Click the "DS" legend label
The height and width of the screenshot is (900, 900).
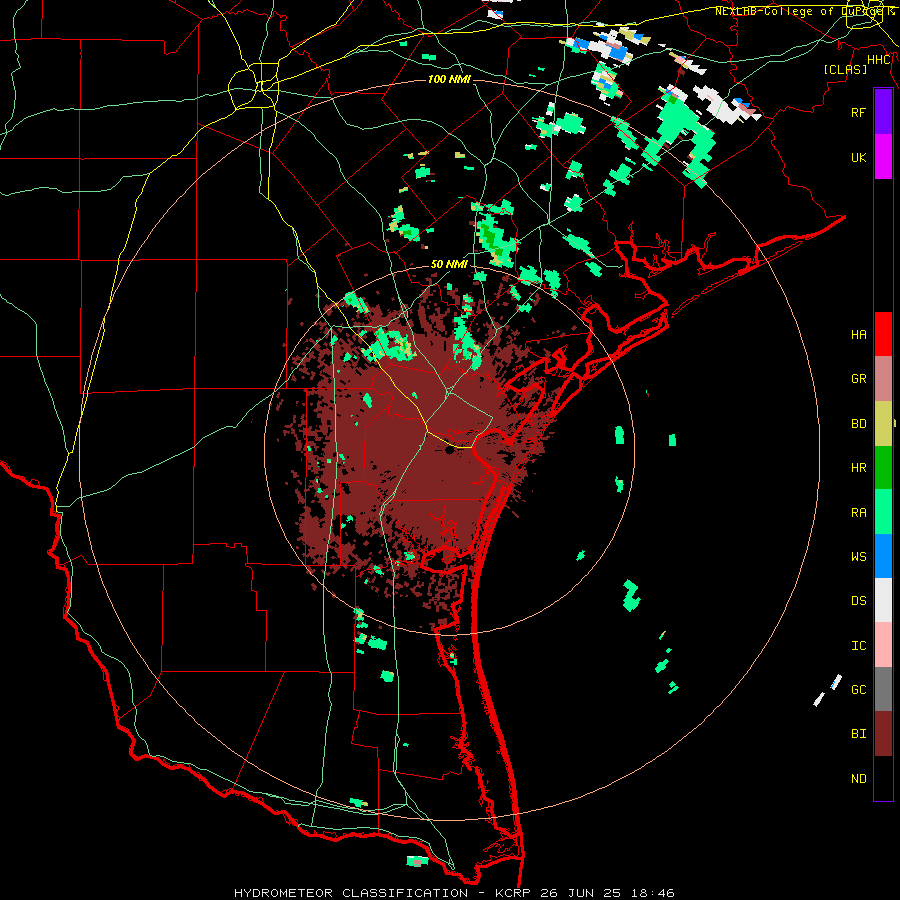pyautogui.click(x=858, y=601)
